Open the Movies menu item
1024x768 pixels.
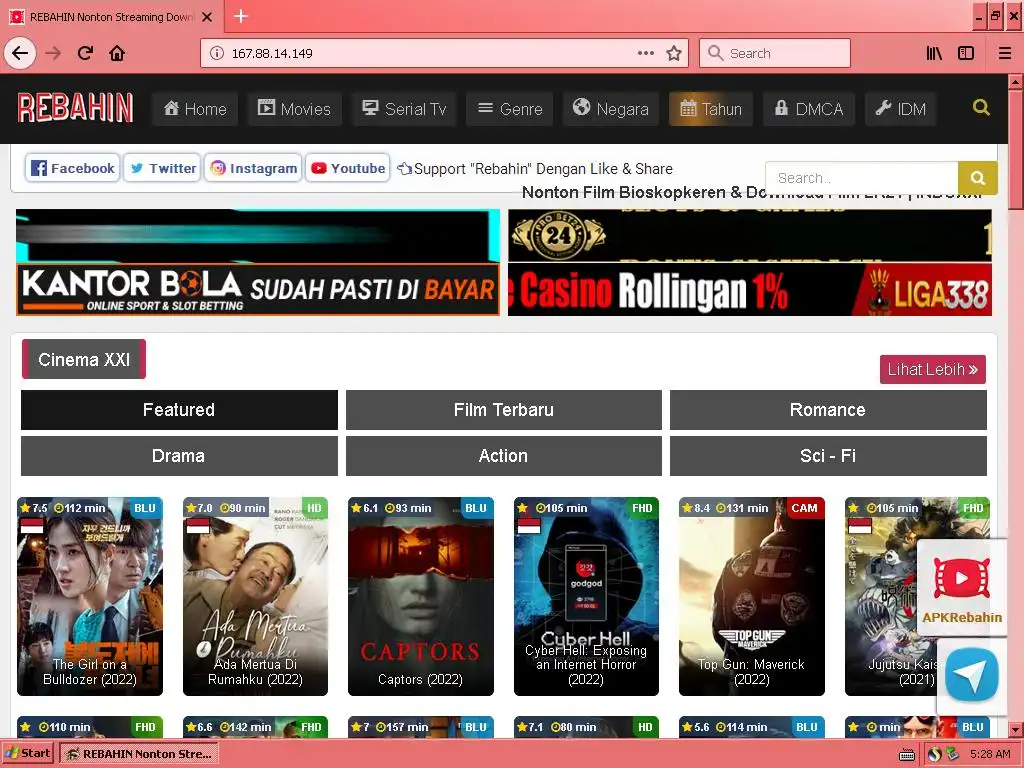pyautogui.click(x=294, y=108)
